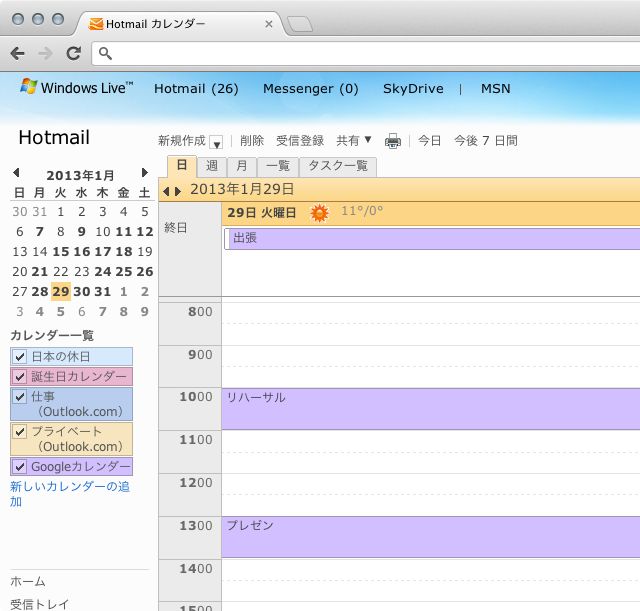Select date 12 in mini calendar
Viewport: 640px width, 611px height.
pyautogui.click(x=144, y=231)
